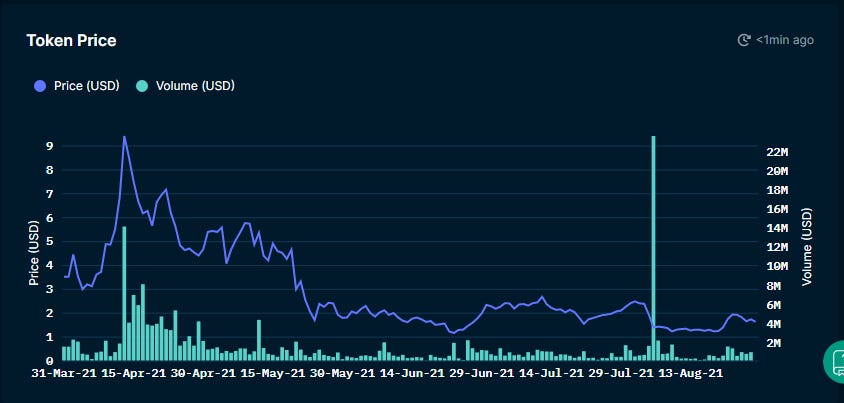Click the 29-Jul-21 axis label
The width and height of the screenshot is (844, 403).
620,373
